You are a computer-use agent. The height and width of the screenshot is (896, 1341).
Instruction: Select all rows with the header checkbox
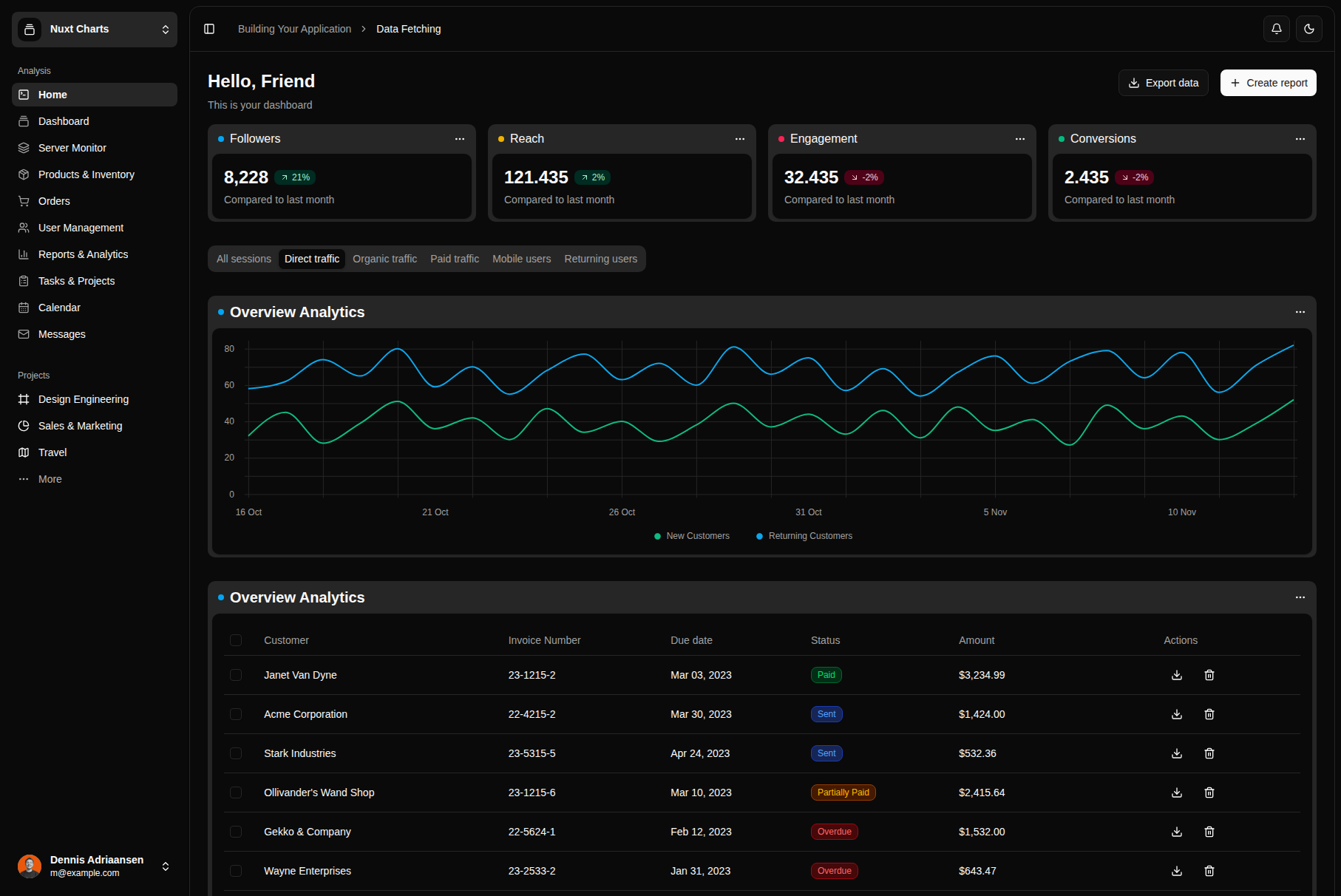click(236, 640)
